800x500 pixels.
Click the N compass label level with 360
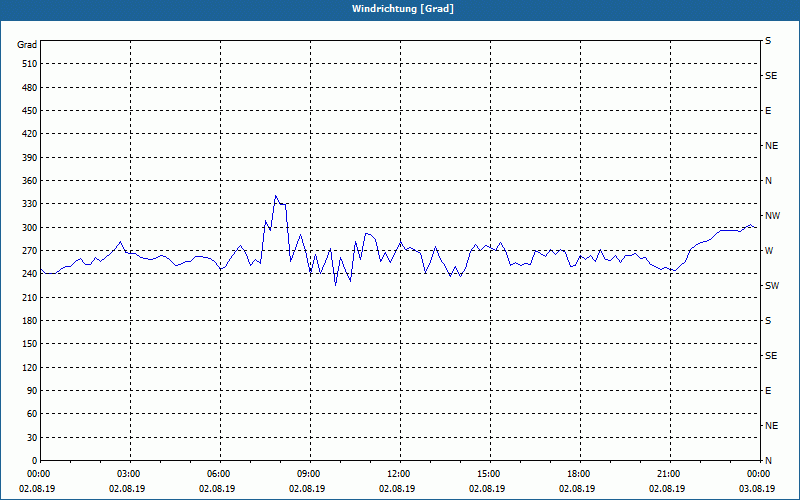768,181
